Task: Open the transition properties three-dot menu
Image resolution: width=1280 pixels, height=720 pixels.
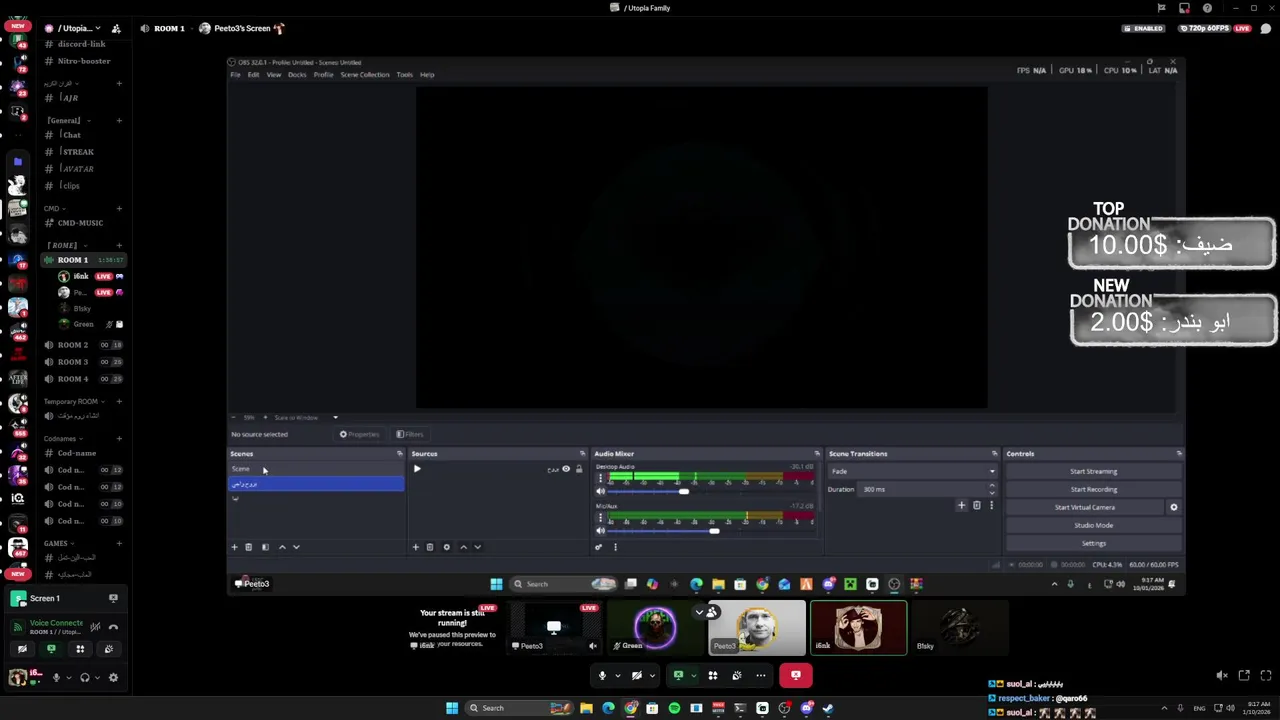Action: [x=991, y=505]
